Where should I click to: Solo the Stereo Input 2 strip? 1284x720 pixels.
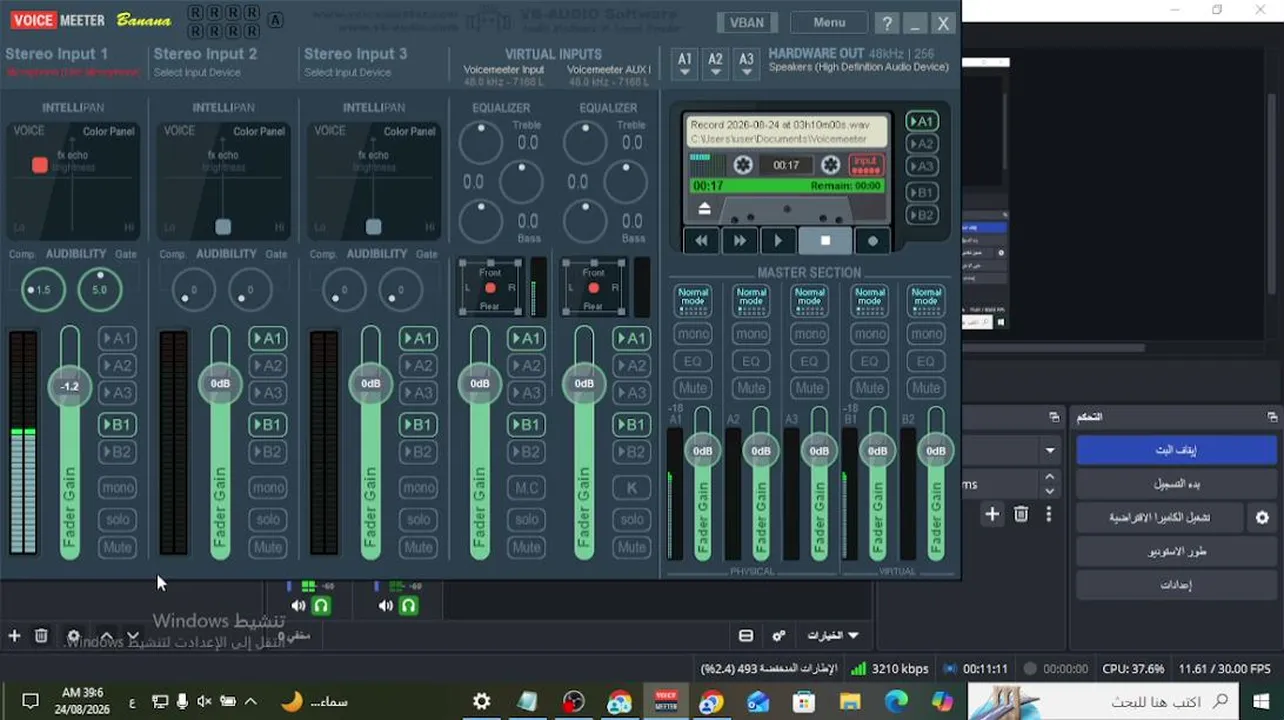pyautogui.click(x=268, y=520)
